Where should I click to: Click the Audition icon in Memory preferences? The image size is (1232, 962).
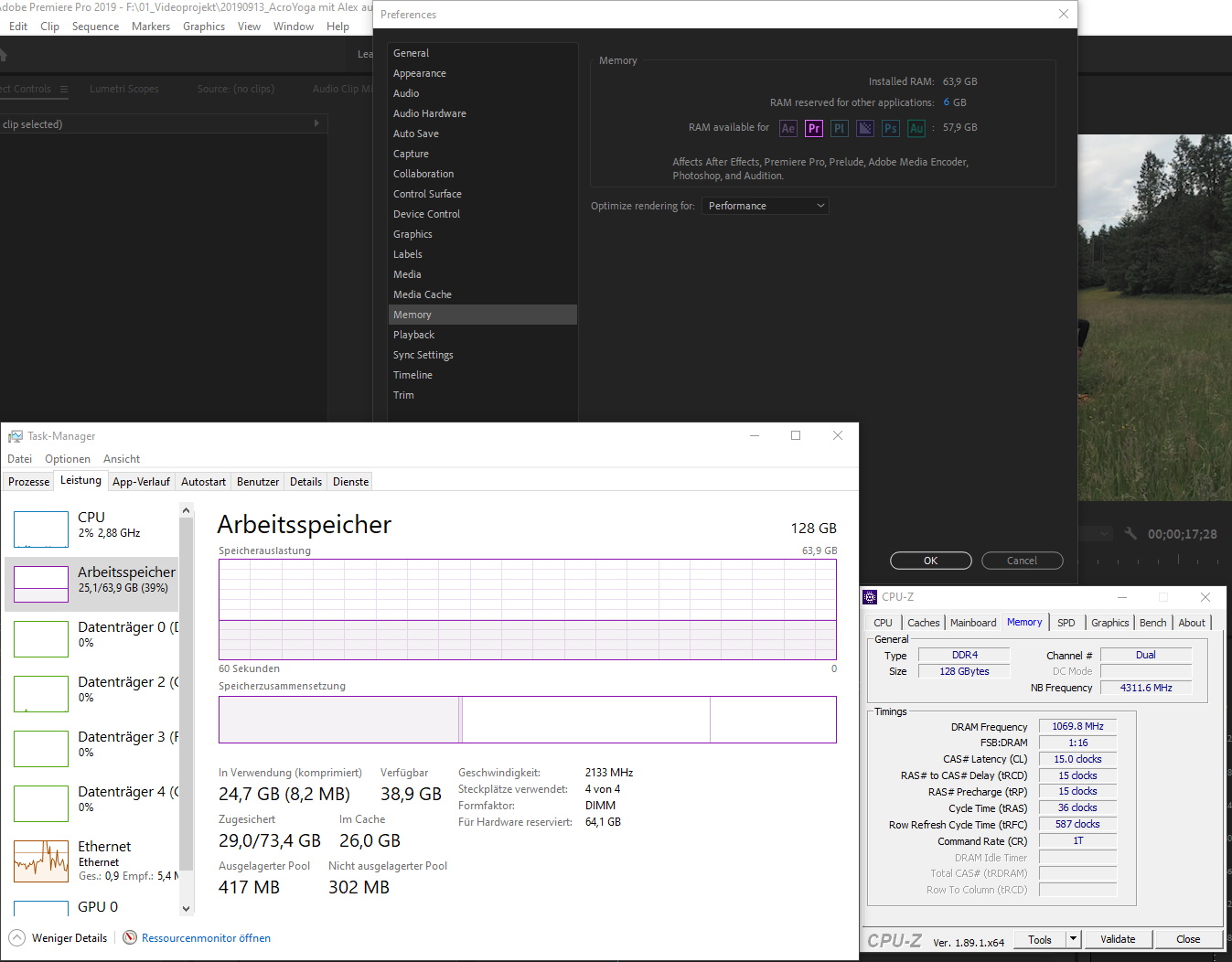(916, 128)
